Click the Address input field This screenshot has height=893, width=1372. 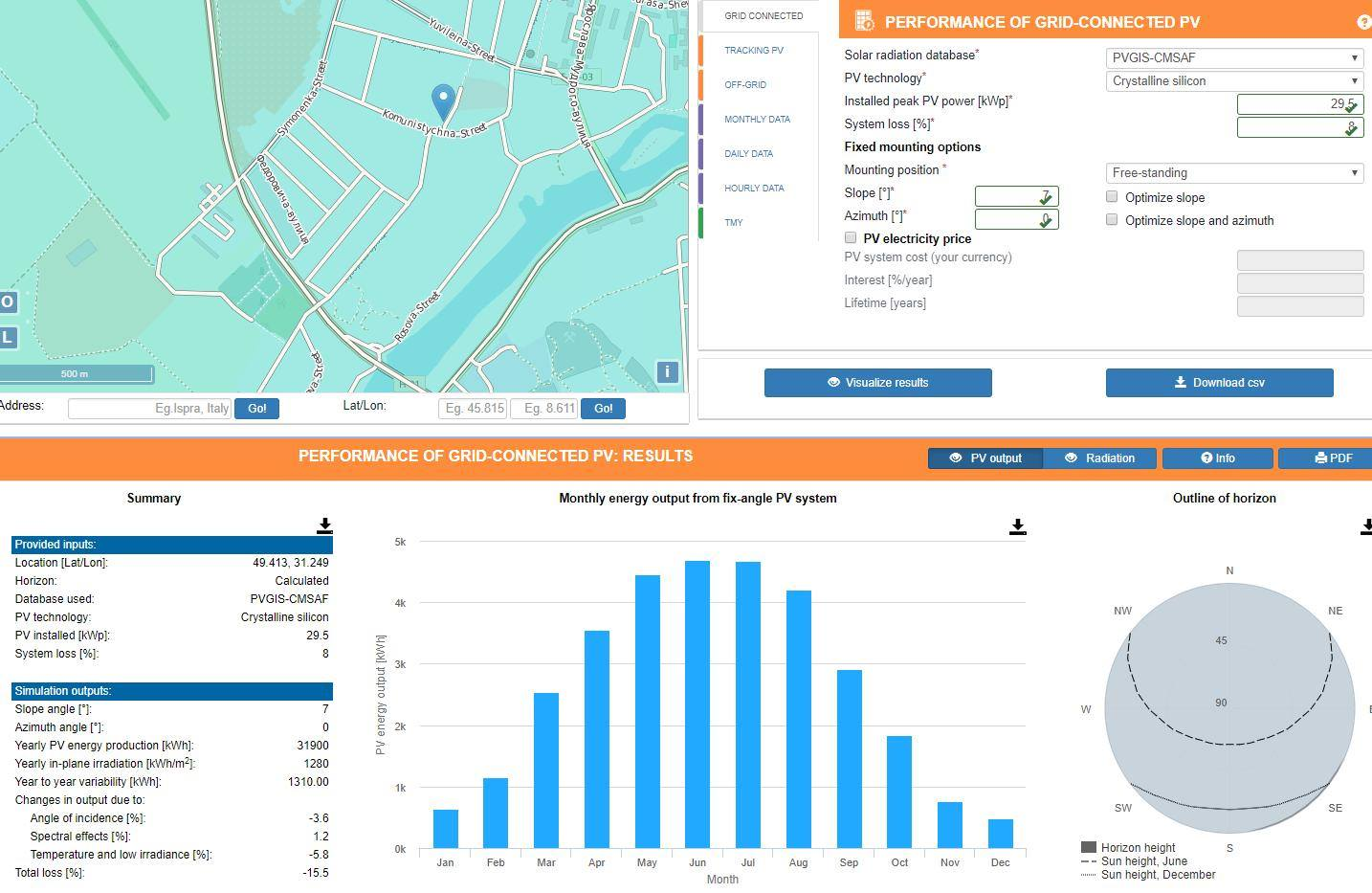[x=150, y=408]
